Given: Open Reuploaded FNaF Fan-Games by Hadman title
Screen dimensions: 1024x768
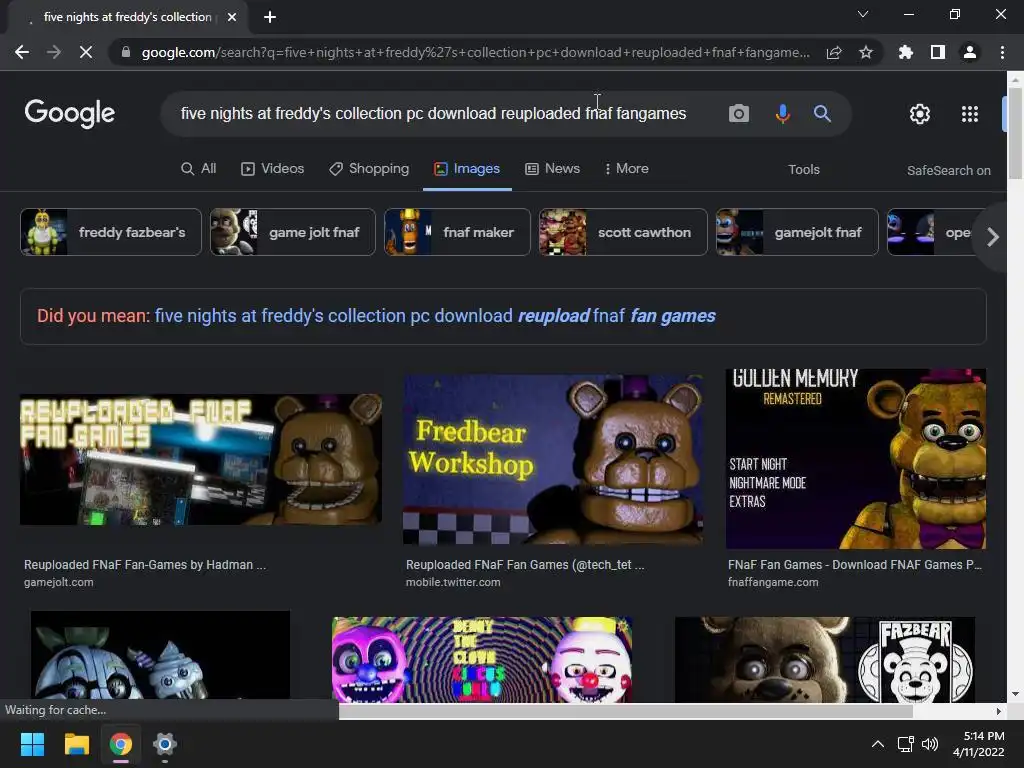Looking at the screenshot, I should point(145,565).
